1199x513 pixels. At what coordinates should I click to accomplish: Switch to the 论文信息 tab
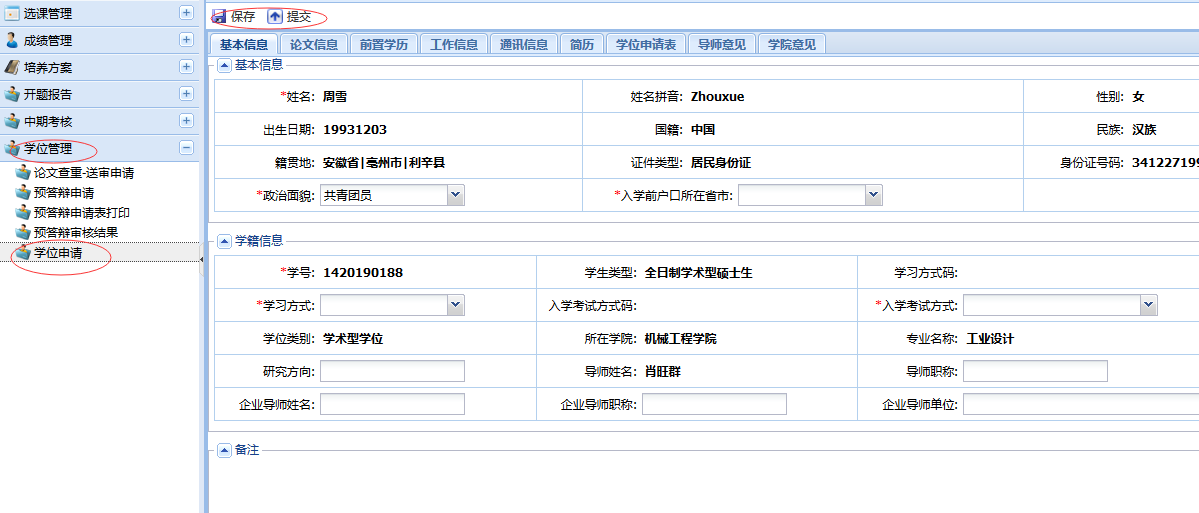point(313,44)
